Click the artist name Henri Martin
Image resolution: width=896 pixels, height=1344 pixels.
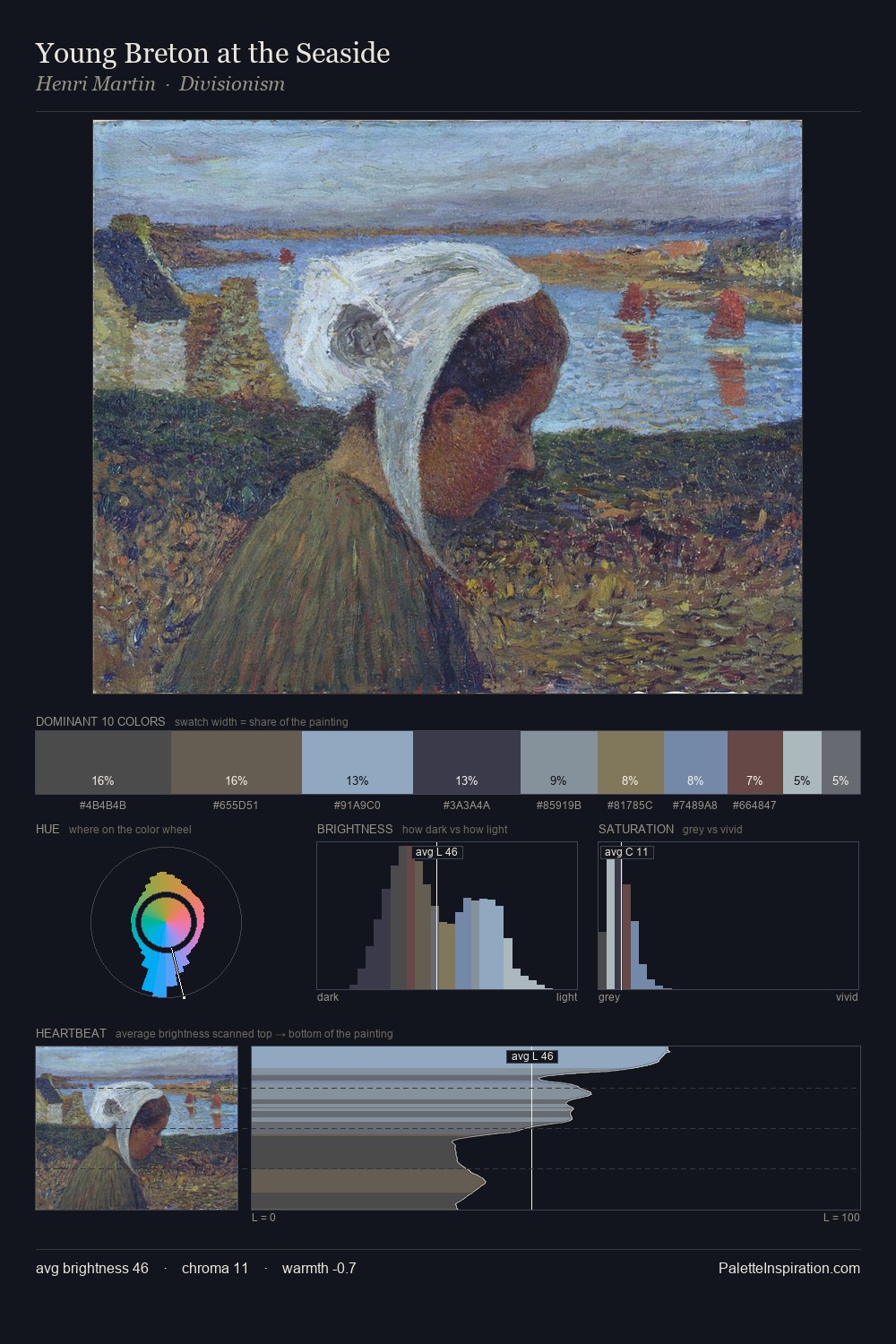pyautogui.click(x=96, y=84)
